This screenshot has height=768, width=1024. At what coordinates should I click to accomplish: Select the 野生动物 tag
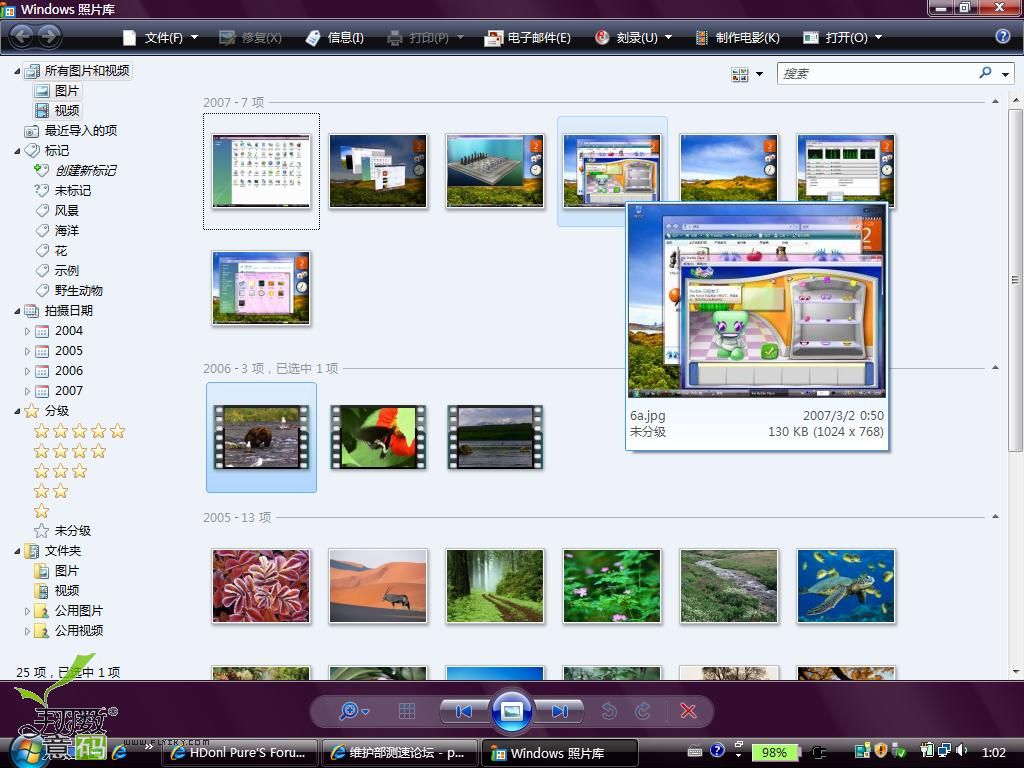[x=78, y=291]
